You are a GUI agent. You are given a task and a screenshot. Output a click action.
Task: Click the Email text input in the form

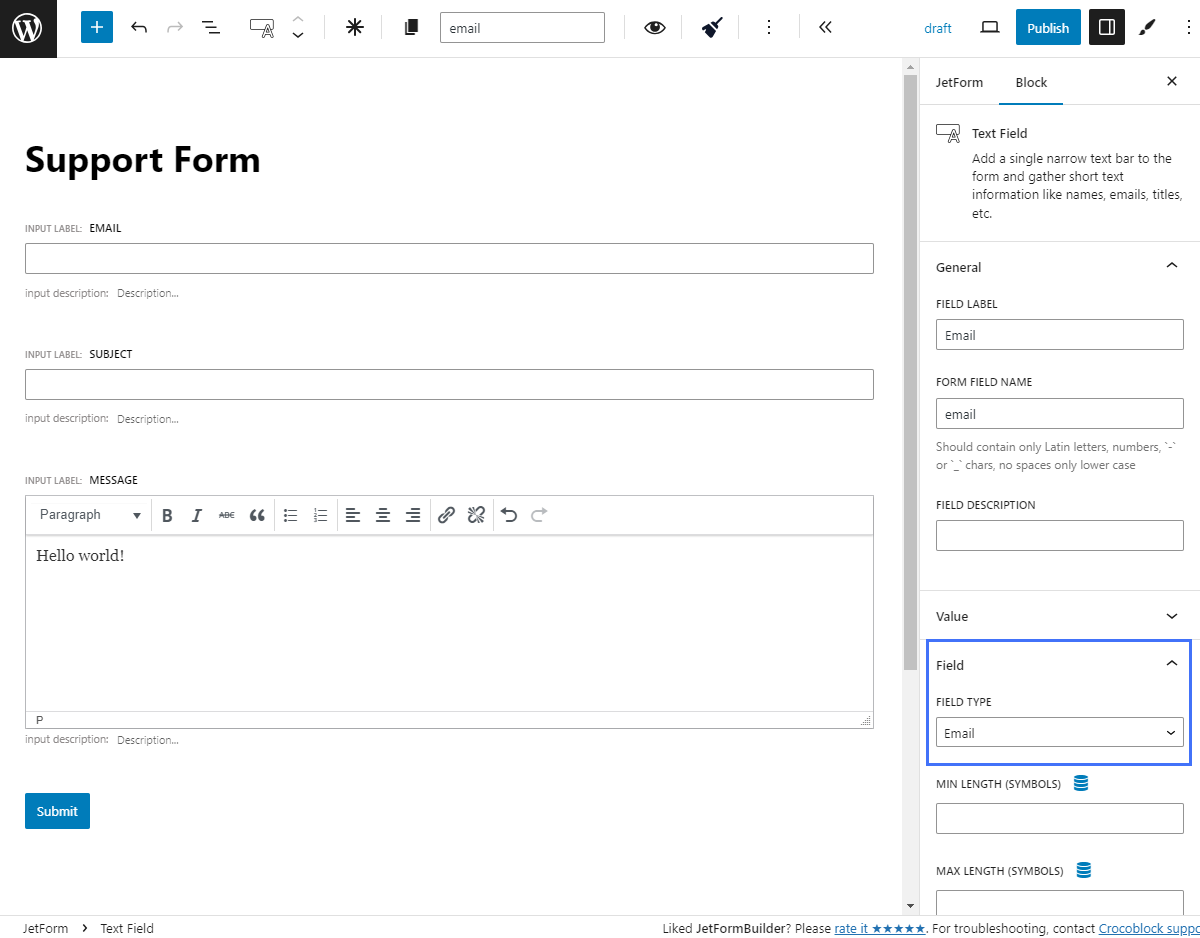coord(449,258)
